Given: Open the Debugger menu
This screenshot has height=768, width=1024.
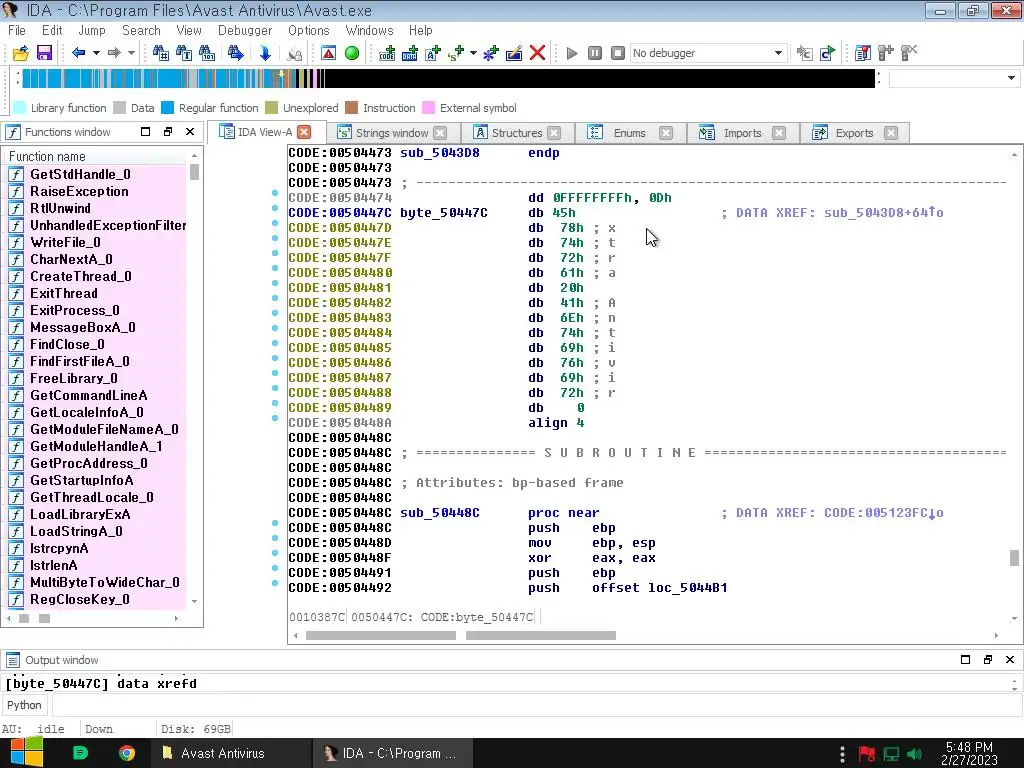Looking at the screenshot, I should click(245, 30).
